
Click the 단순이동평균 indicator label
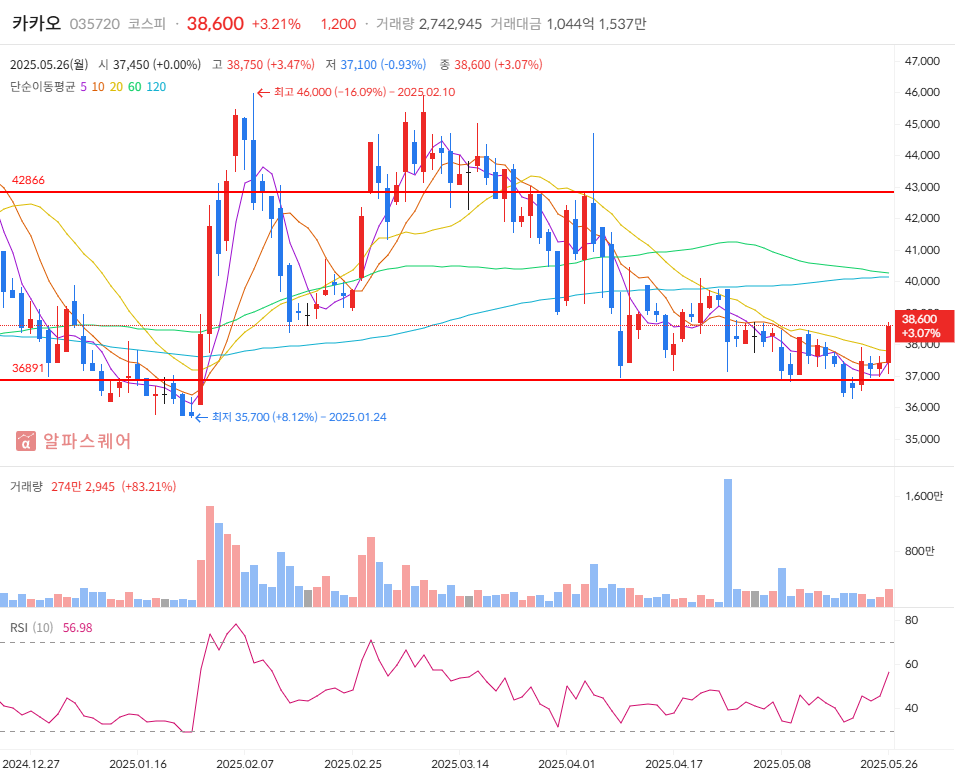click(x=42, y=86)
